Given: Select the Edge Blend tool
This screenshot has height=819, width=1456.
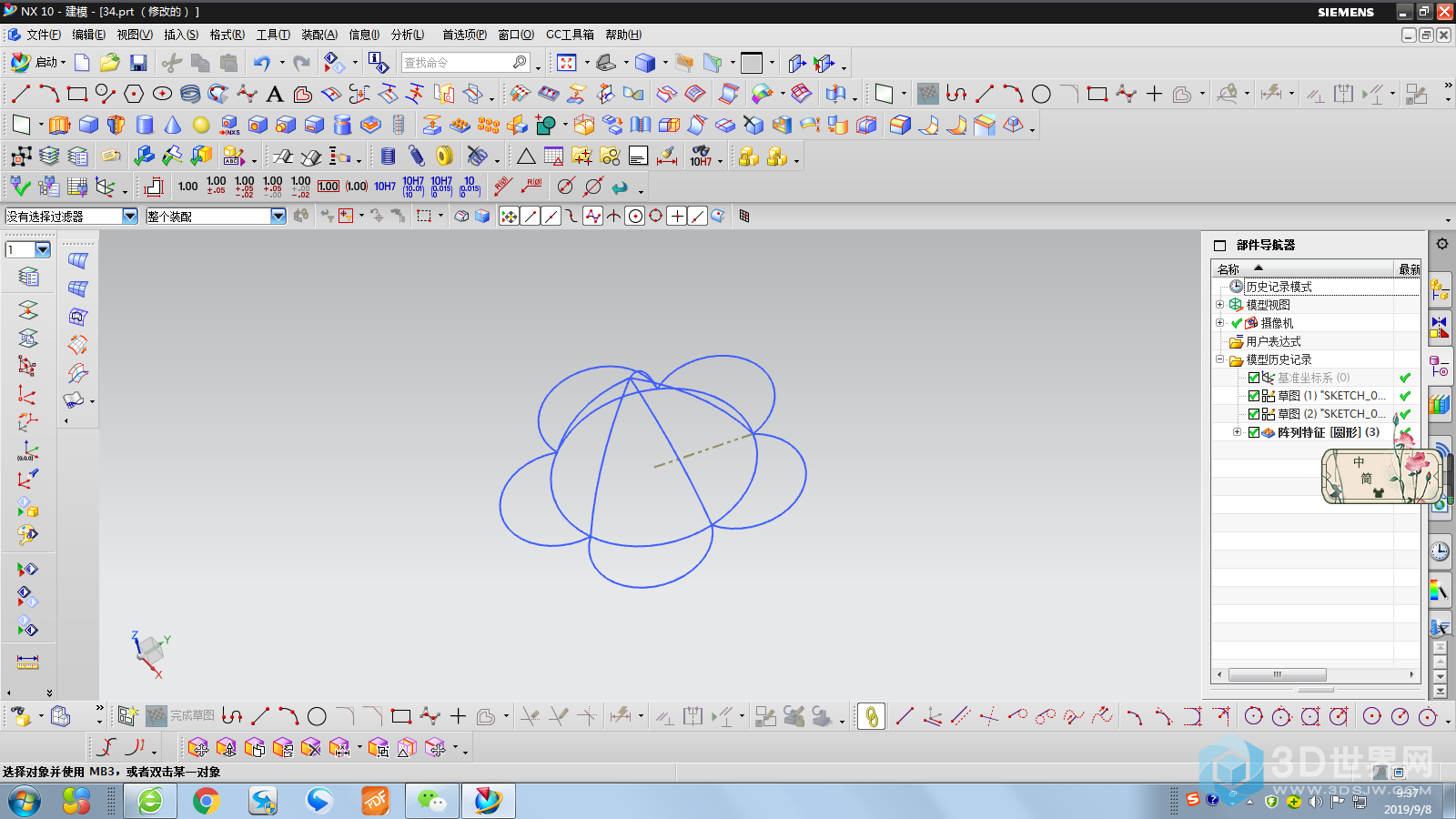Looking at the screenshot, I should pyautogui.click(x=900, y=125).
